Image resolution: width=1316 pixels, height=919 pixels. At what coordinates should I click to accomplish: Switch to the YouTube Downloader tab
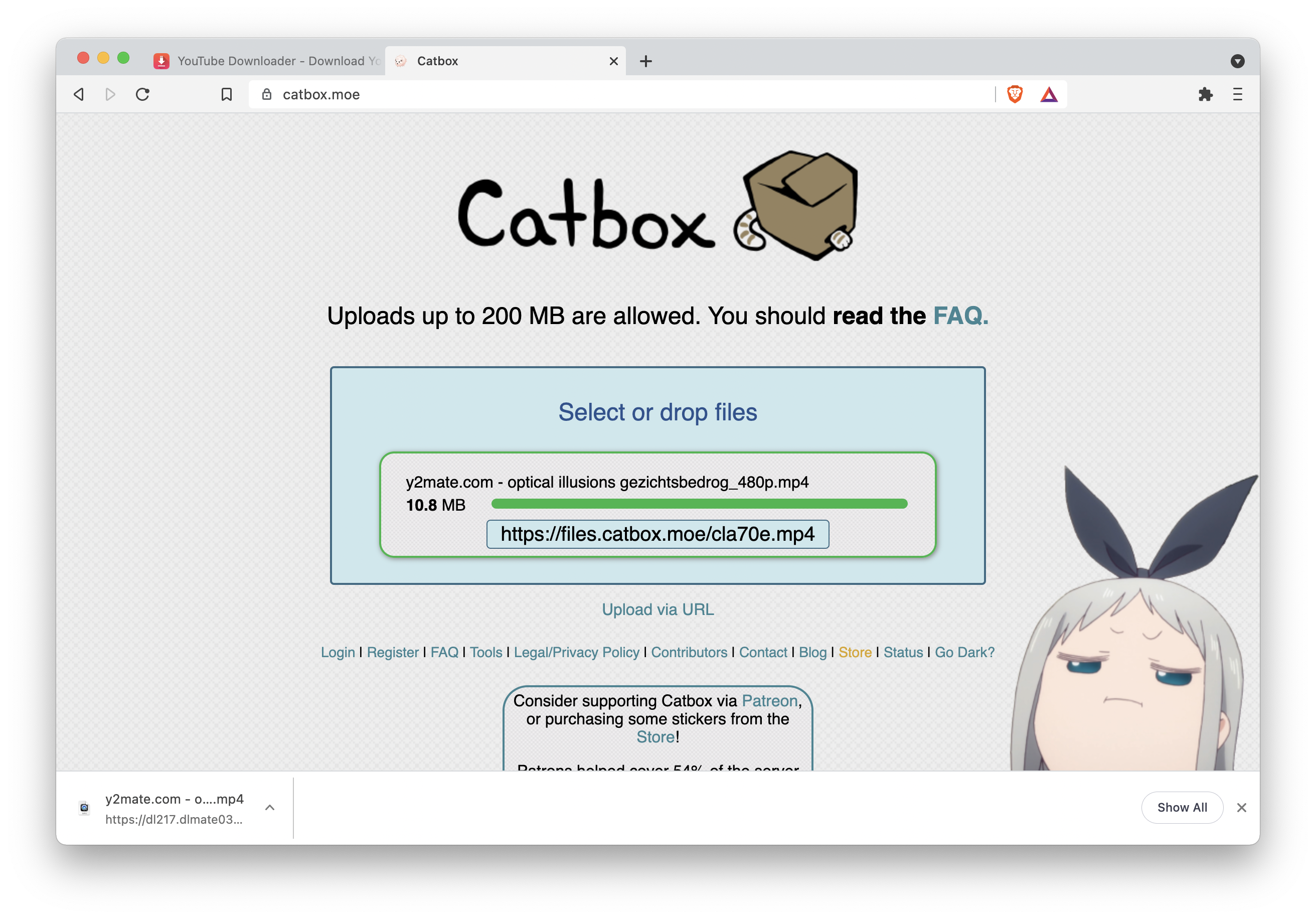click(268, 61)
